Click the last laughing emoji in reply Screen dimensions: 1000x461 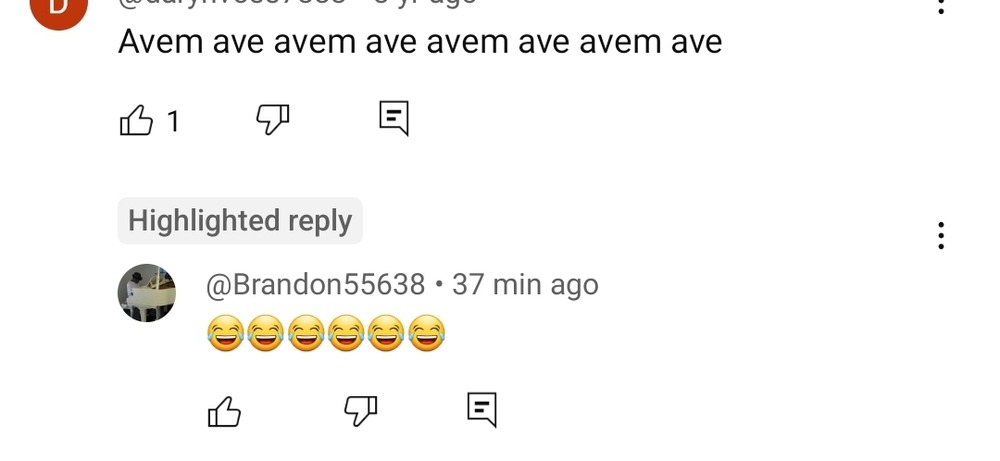tap(427, 333)
